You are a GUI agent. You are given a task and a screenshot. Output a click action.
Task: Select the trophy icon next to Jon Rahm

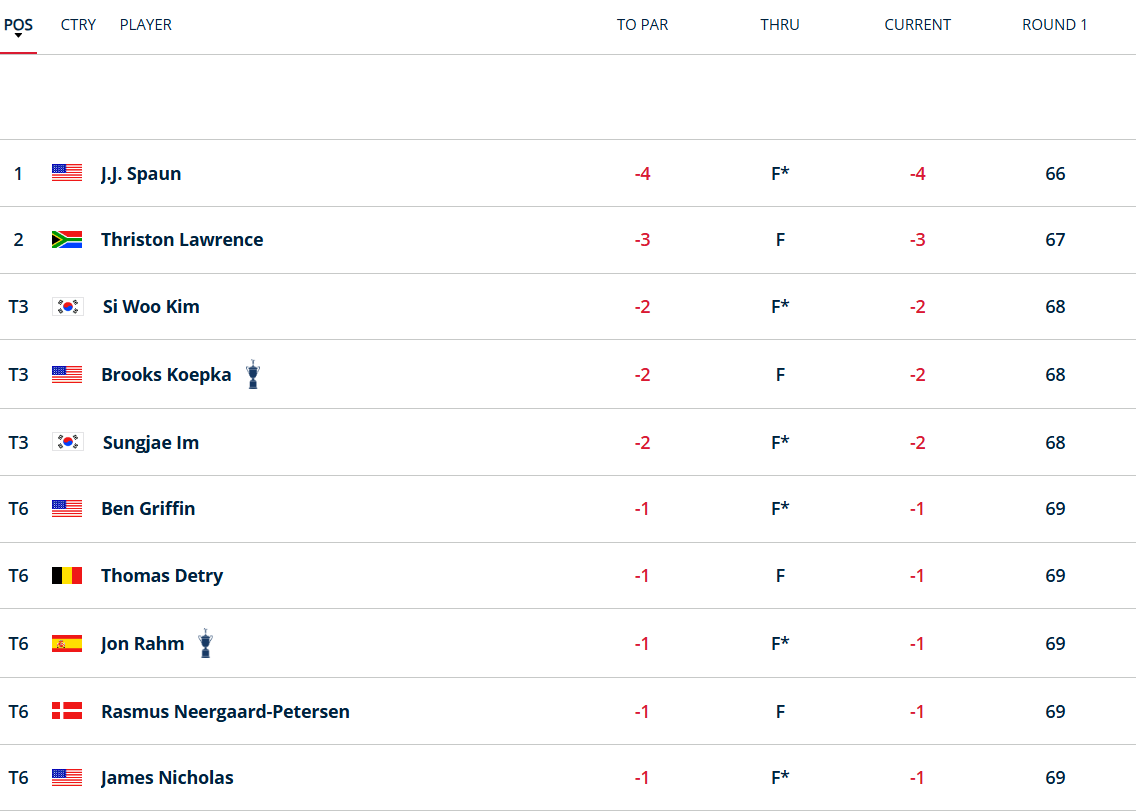pos(205,642)
